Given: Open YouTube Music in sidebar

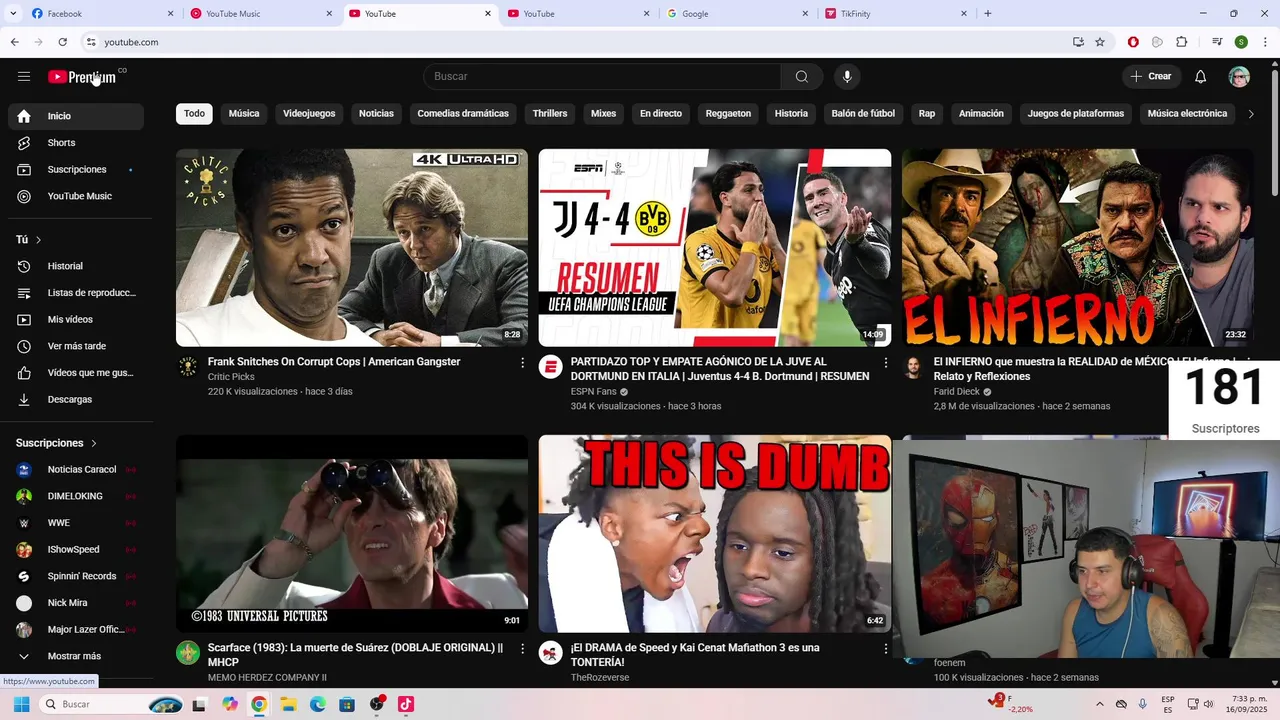Looking at the screenshot, I should (x=76, y=196).
